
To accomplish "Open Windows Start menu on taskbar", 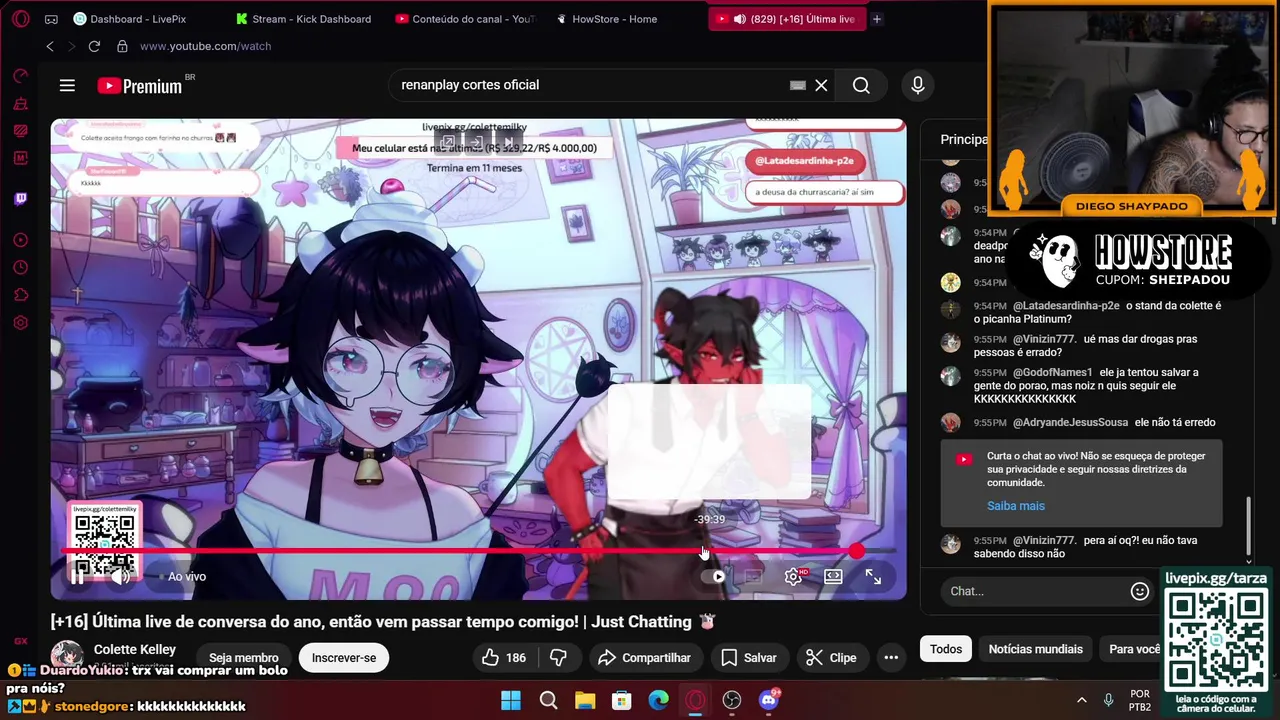I will (511, 700).
